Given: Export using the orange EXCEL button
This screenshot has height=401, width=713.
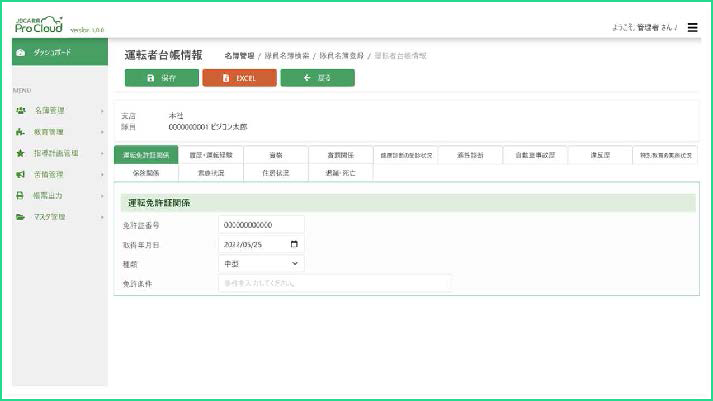Looking at the screenshot, I should point(239,77).
